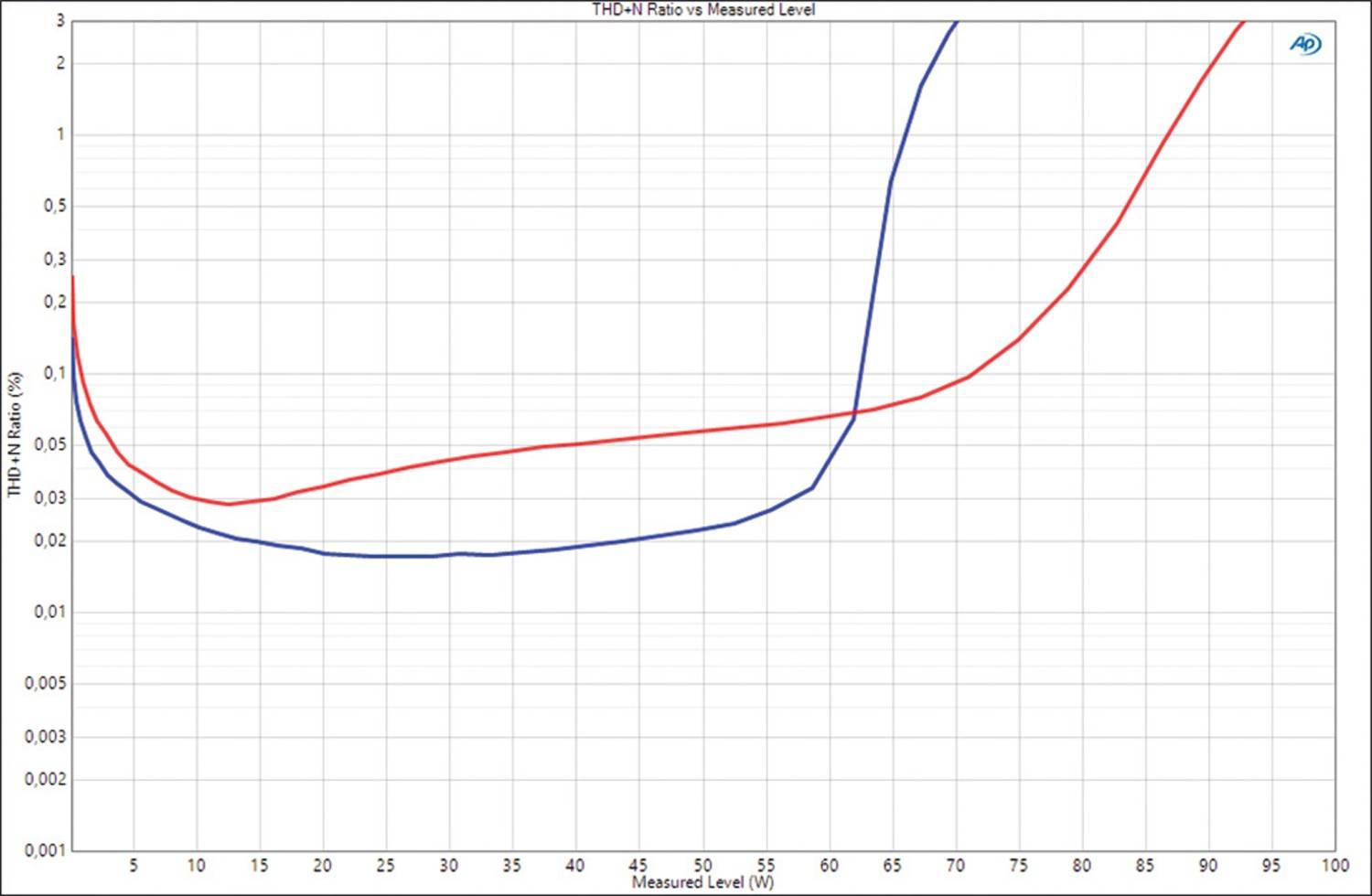This screenshot has width=1372, height=896.
Task: Click the x-axis tick label '10'
Action: 196,865
